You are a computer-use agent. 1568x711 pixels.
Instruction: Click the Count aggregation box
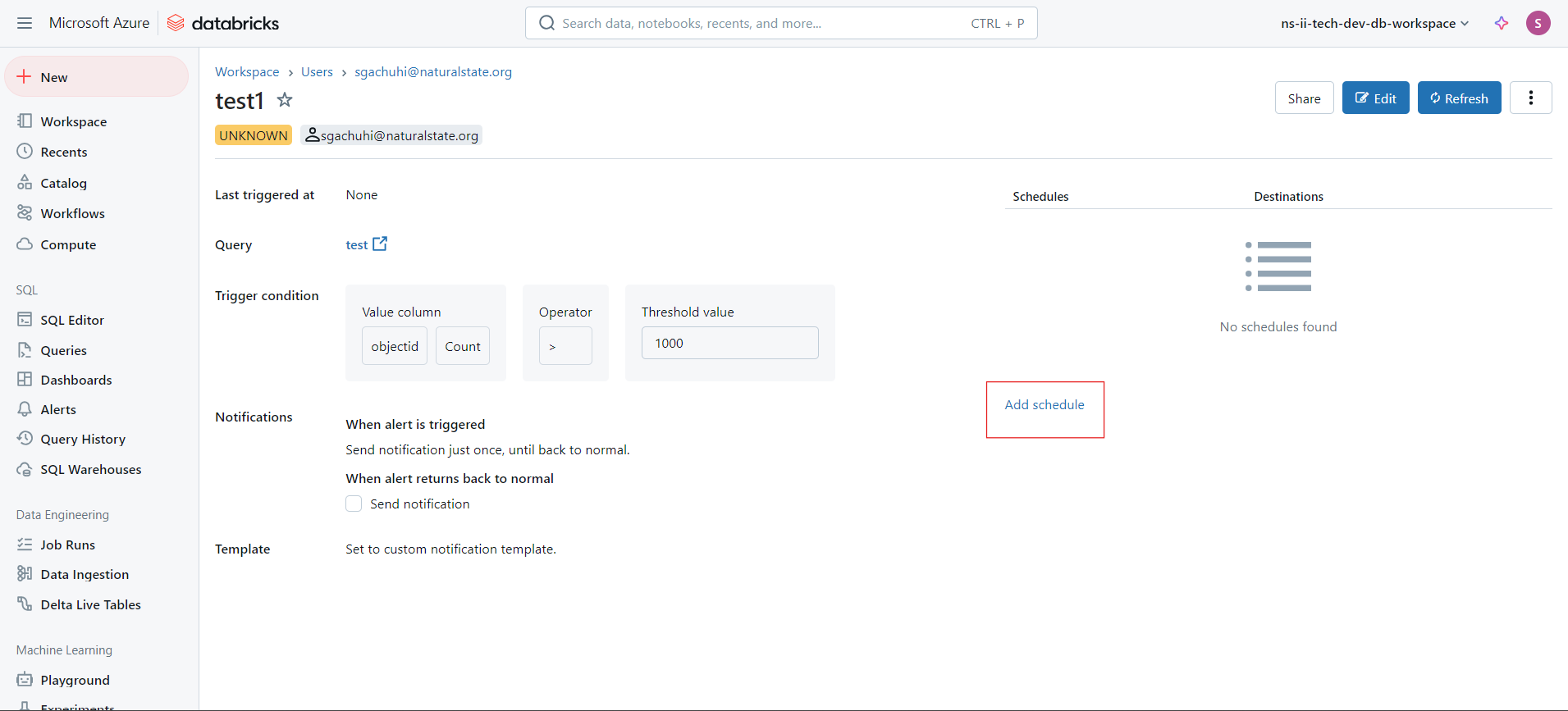pos(463,346)
